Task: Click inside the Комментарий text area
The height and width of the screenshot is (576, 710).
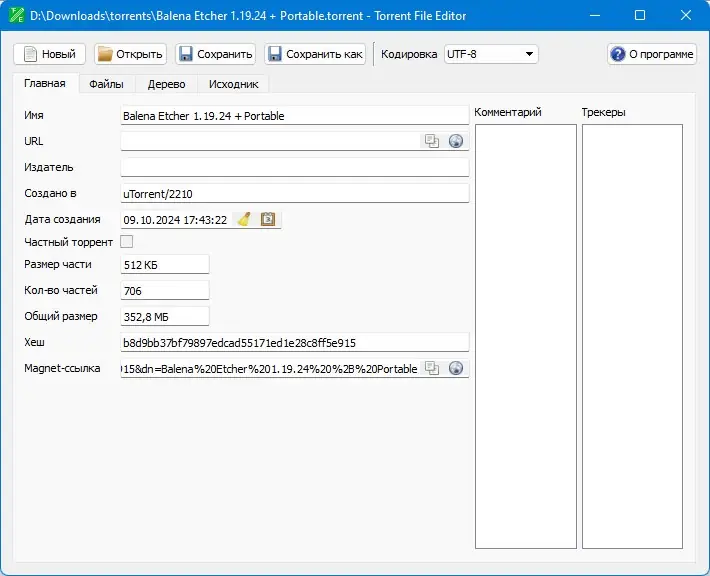Action: [526, 336]
